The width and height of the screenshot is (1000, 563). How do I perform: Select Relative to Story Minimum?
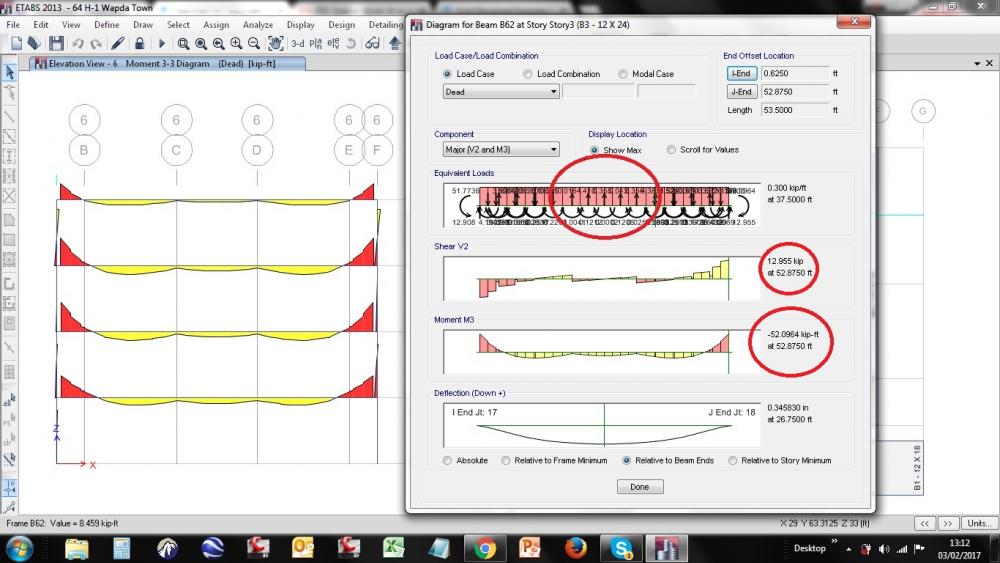pos(733,460)
